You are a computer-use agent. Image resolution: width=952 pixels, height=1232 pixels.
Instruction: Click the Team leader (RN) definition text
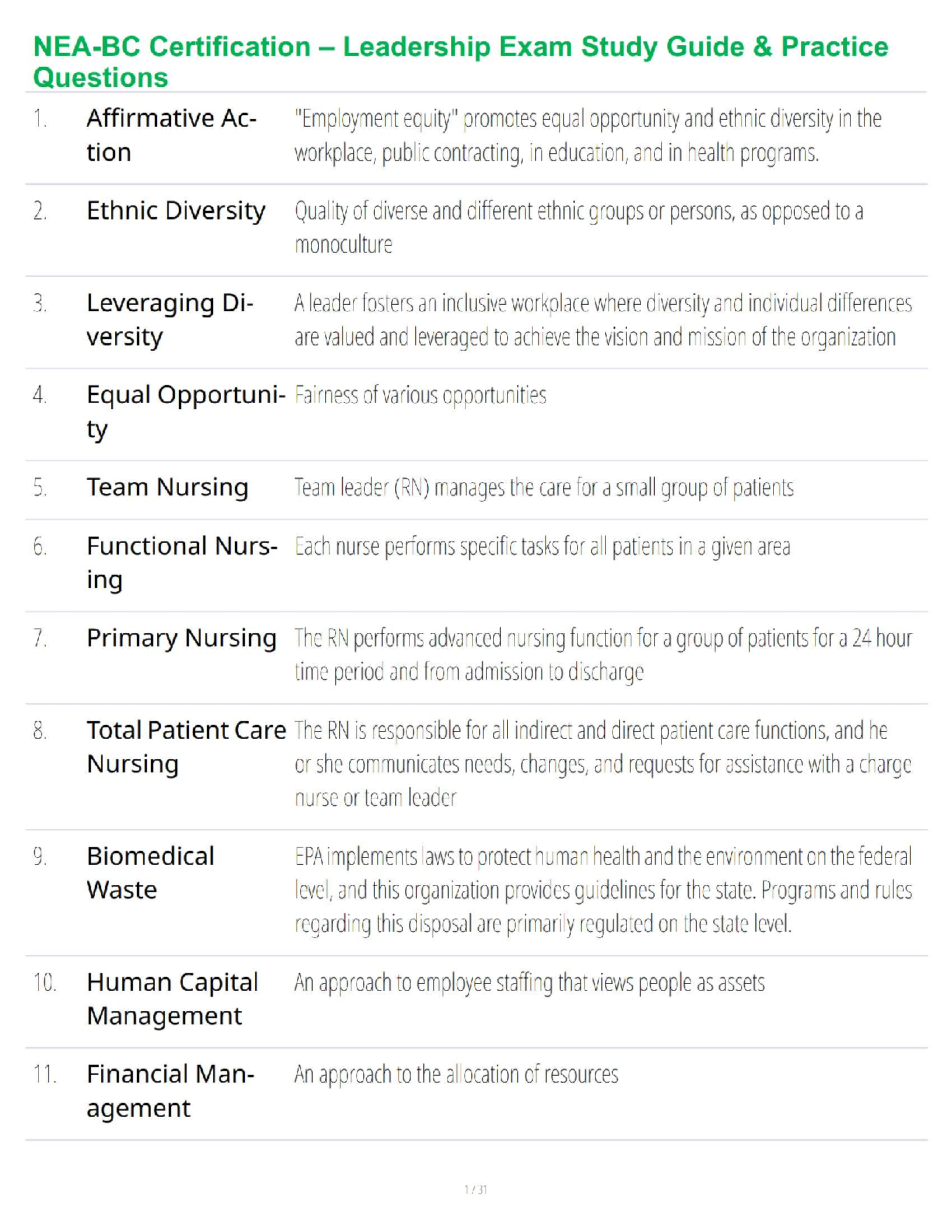pyautogui.click(x=544, y=488)
